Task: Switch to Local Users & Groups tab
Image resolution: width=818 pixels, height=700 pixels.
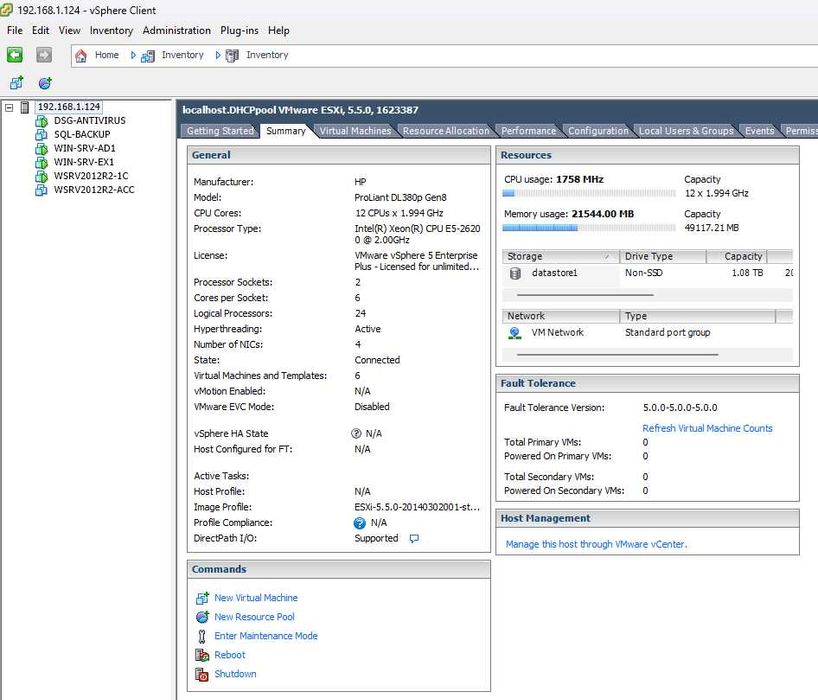Action: coord(686,131)
